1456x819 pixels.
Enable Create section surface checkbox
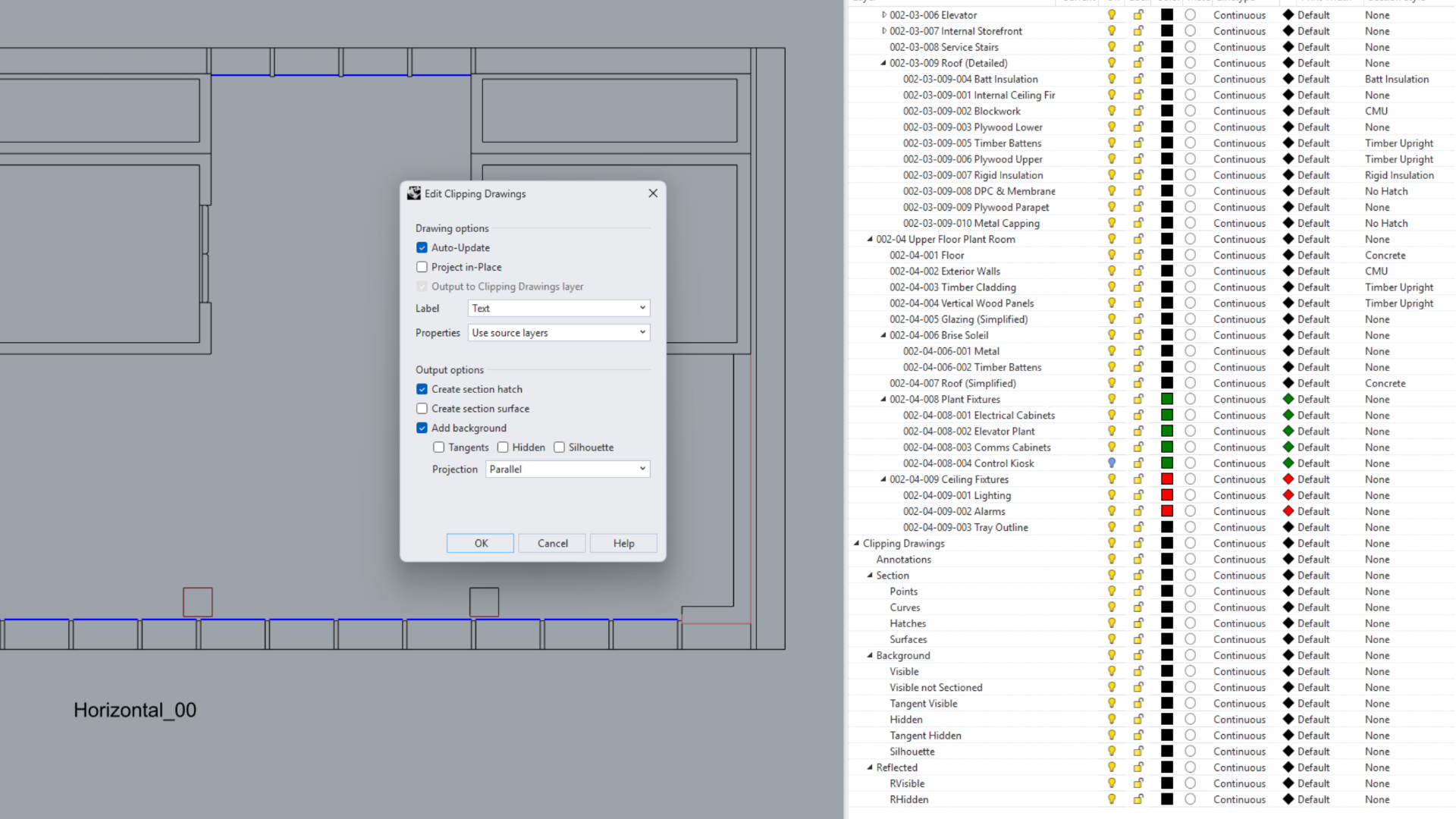(422, 409)
